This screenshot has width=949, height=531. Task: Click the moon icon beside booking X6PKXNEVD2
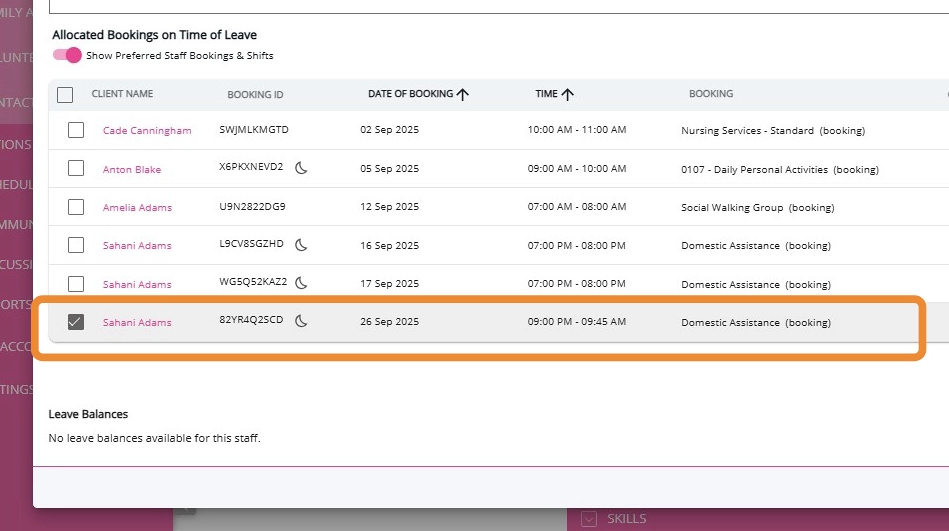coord(301,168)
